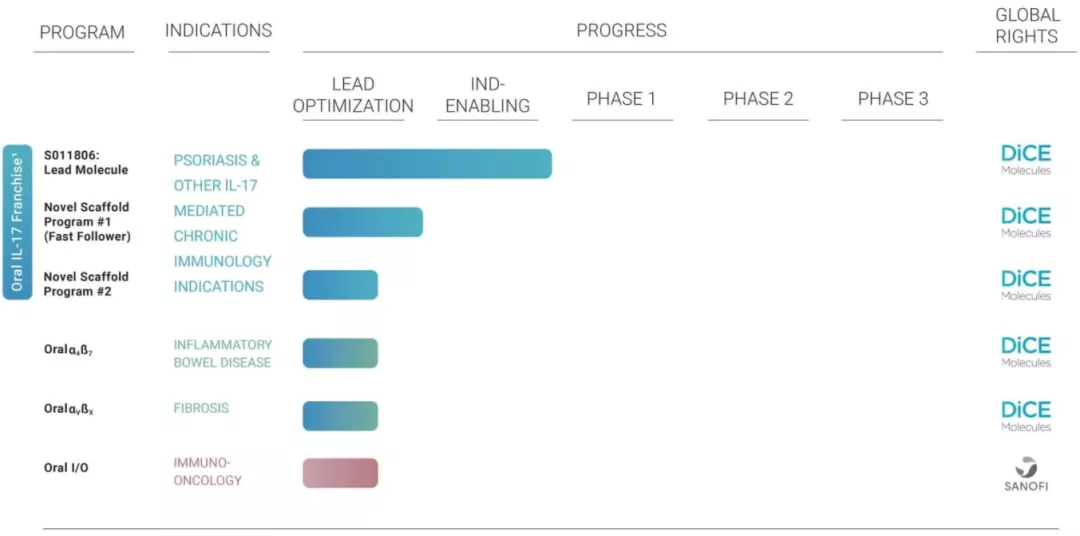Click the DiCE Molecules logo for Fibrosis row
The width and height of the screenshot is (1080, 536).
[1026, 416]
